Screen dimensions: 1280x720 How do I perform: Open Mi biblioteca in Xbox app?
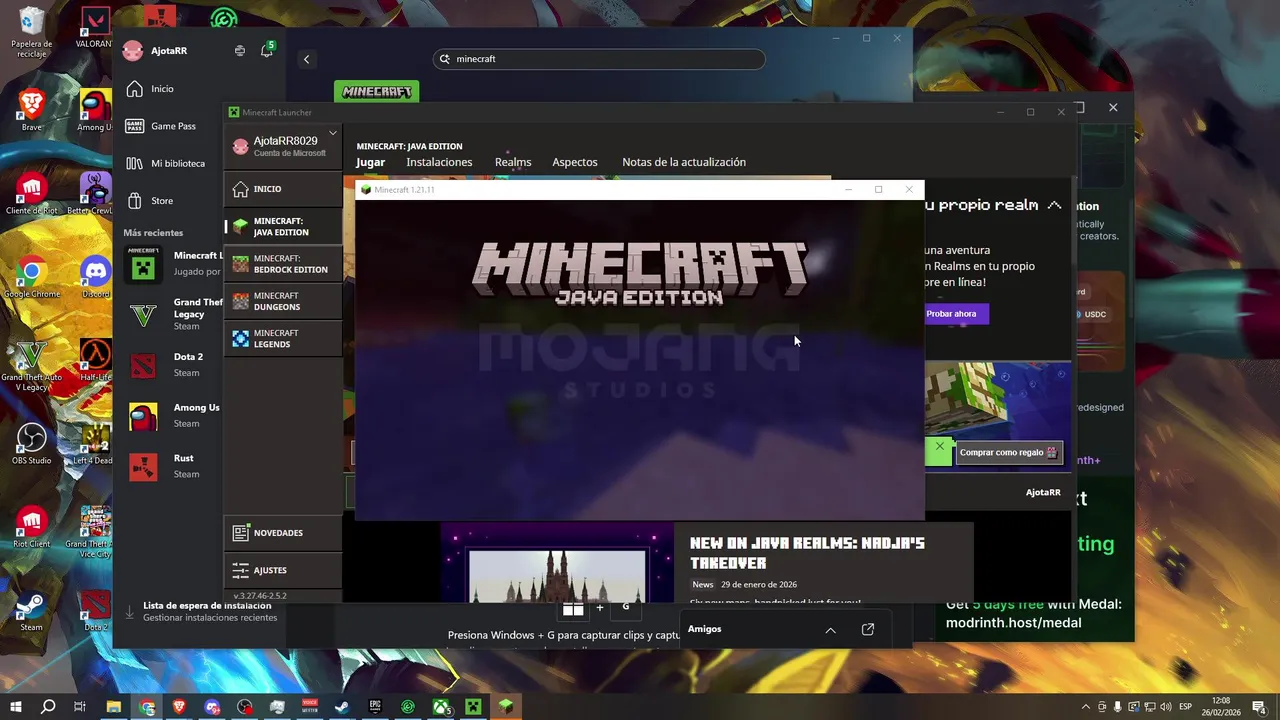[x=178, y=163]
